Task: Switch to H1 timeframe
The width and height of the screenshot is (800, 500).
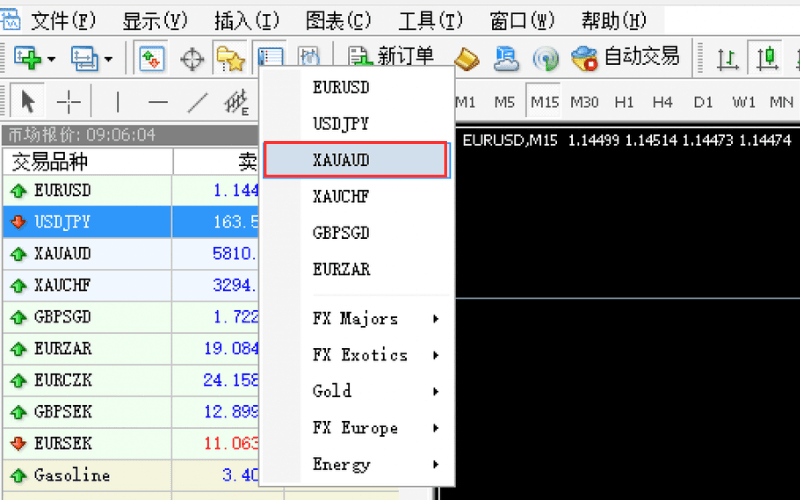Action: coord(624,102)
